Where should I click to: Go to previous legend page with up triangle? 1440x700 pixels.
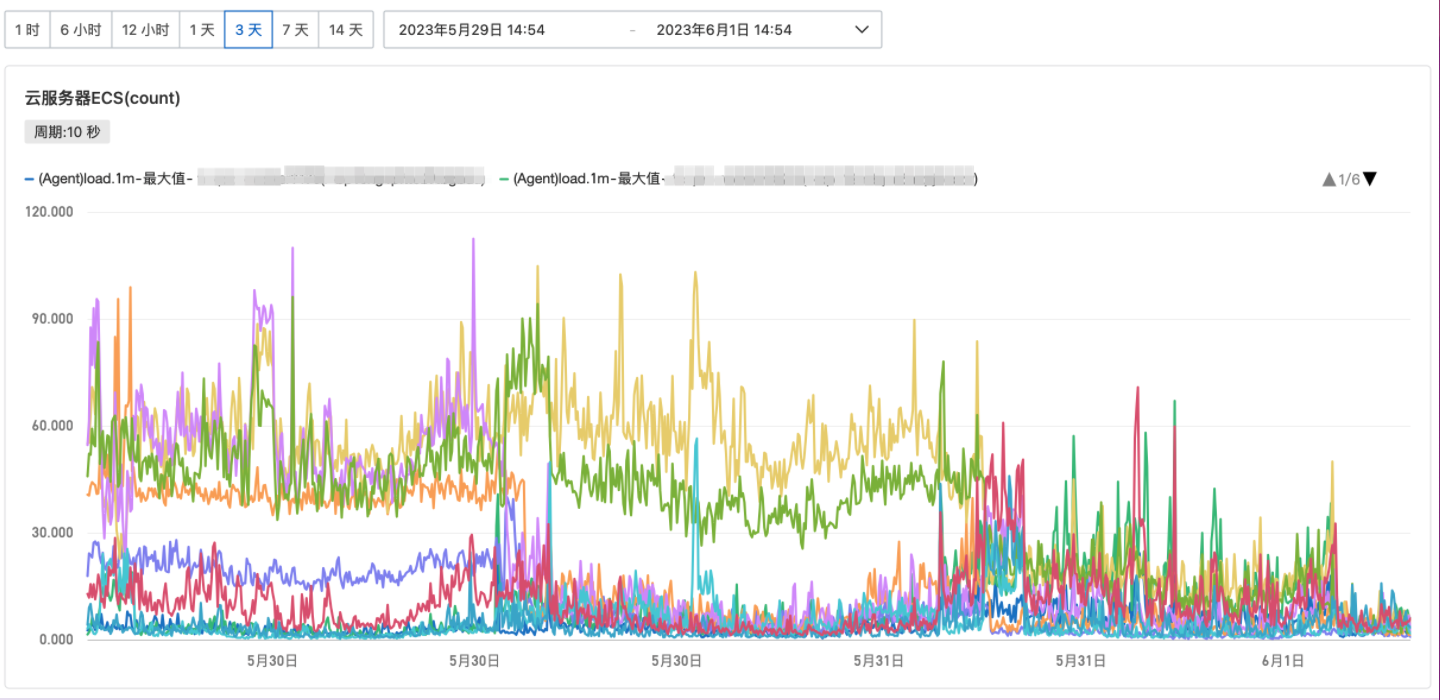1328,179
